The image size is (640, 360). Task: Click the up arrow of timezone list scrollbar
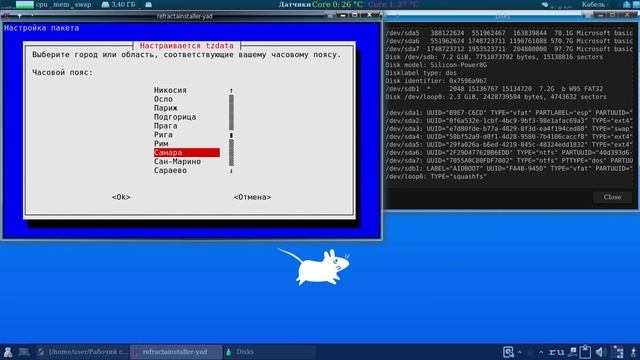pyautogui.click(x=231, y=90)
